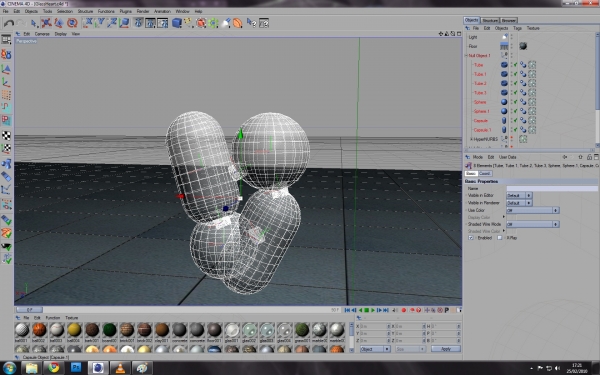Select the Rotate tool in the toolbar

click(x=72, y=23)
